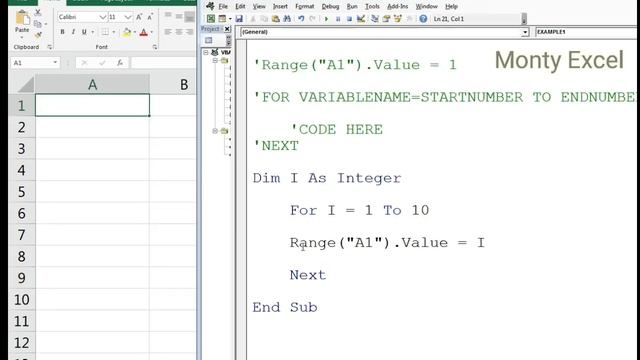Open the Font Color dropdown arrow
Viewport: 640px width, 360px height.
(x=152, y=32)
